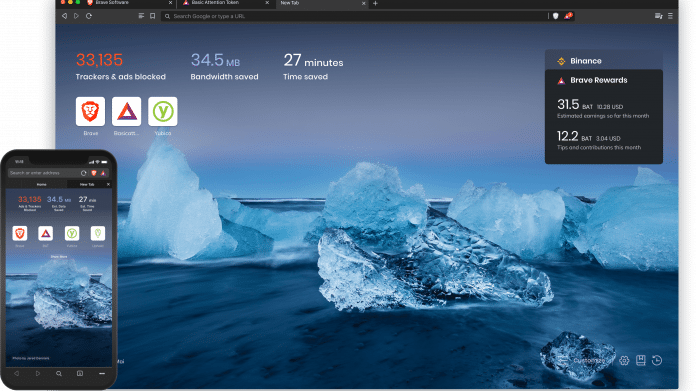Viewport: 696px width, 391px height.
Task: Select the New Tab tab in desktop browser
Action: point(321,3)
